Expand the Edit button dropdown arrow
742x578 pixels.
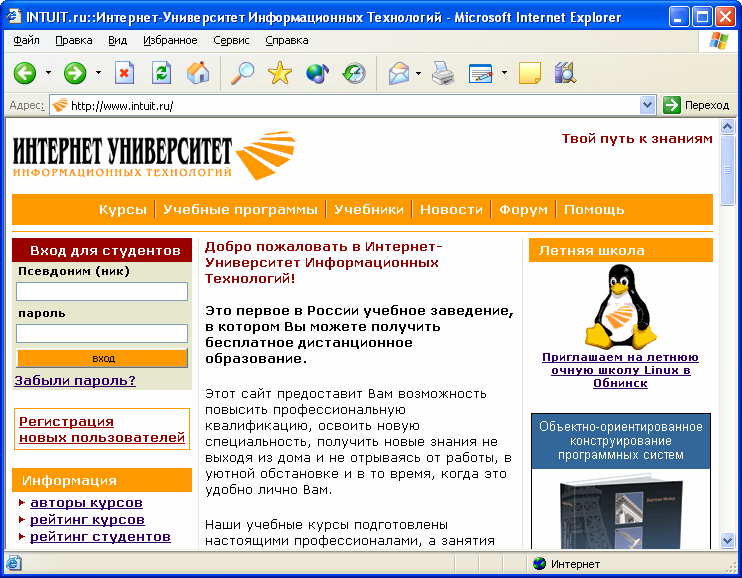(504, 73)
